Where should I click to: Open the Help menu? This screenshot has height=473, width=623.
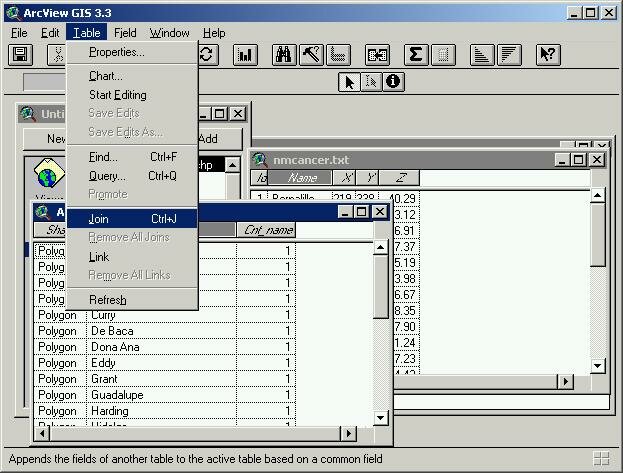[214, 33]
